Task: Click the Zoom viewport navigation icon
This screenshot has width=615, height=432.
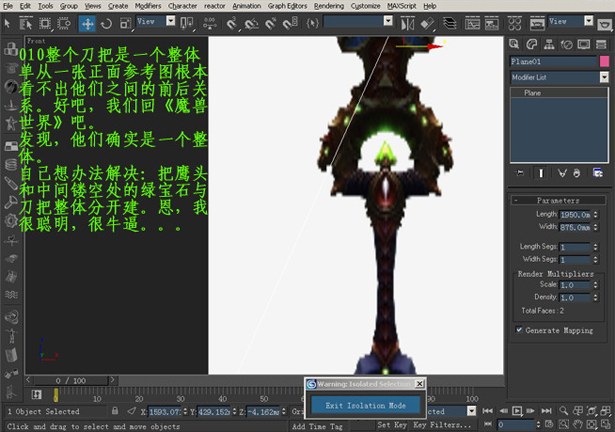Action: click(564, 411)
